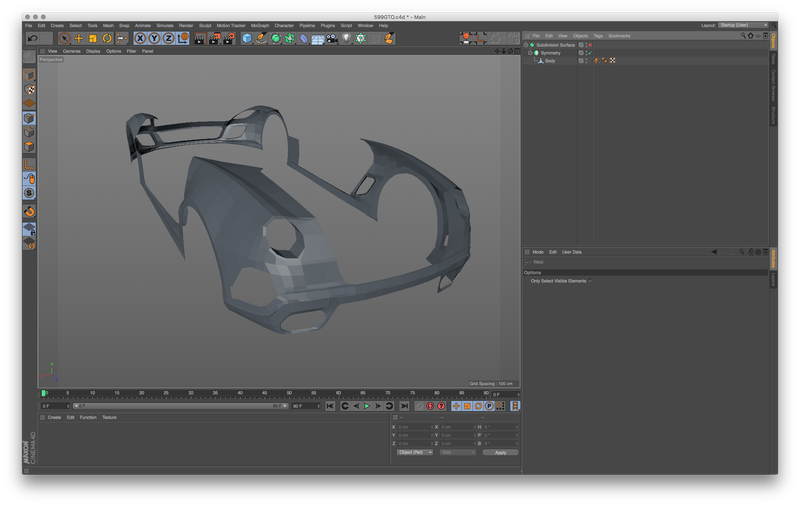The width and height of the screenshot is (800, 506).
Task: Select Polygons mode cube icon
Action: (30, 147)
